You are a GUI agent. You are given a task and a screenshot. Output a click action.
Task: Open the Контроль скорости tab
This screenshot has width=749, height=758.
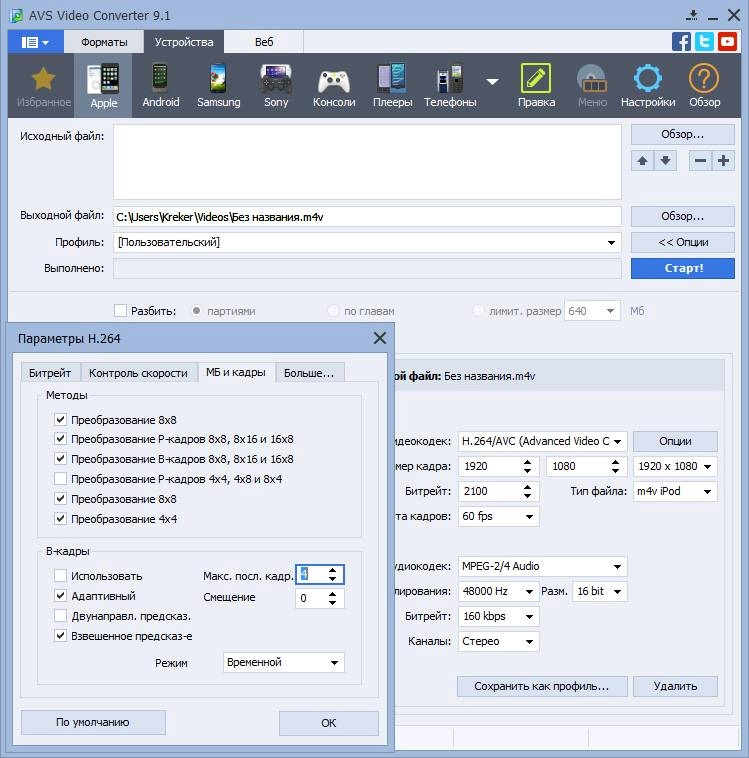coord(138,373)
